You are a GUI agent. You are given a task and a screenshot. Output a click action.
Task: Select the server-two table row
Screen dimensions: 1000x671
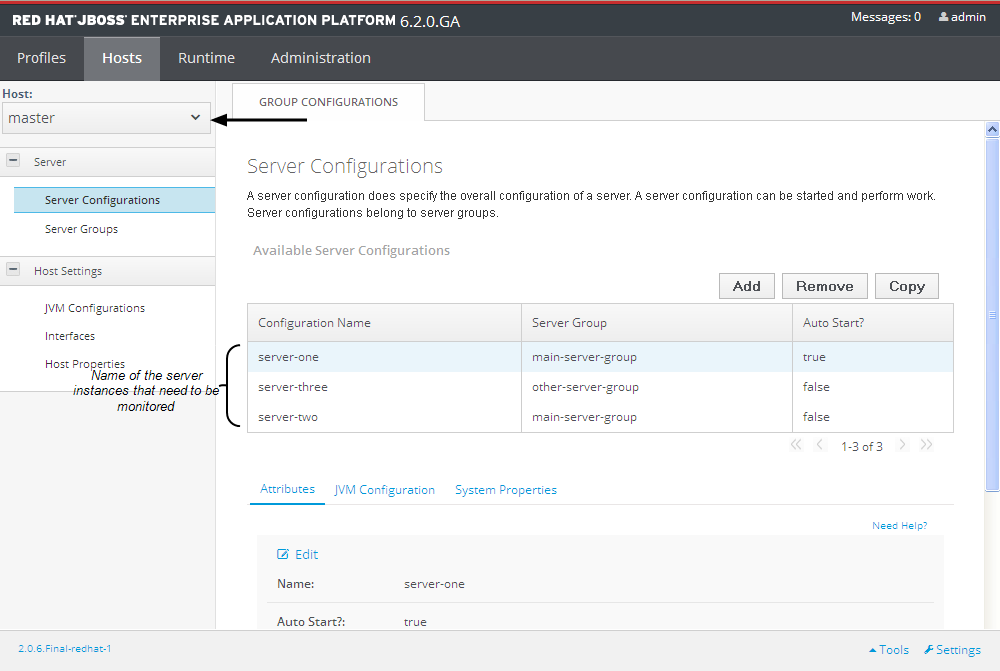[600, 417]
